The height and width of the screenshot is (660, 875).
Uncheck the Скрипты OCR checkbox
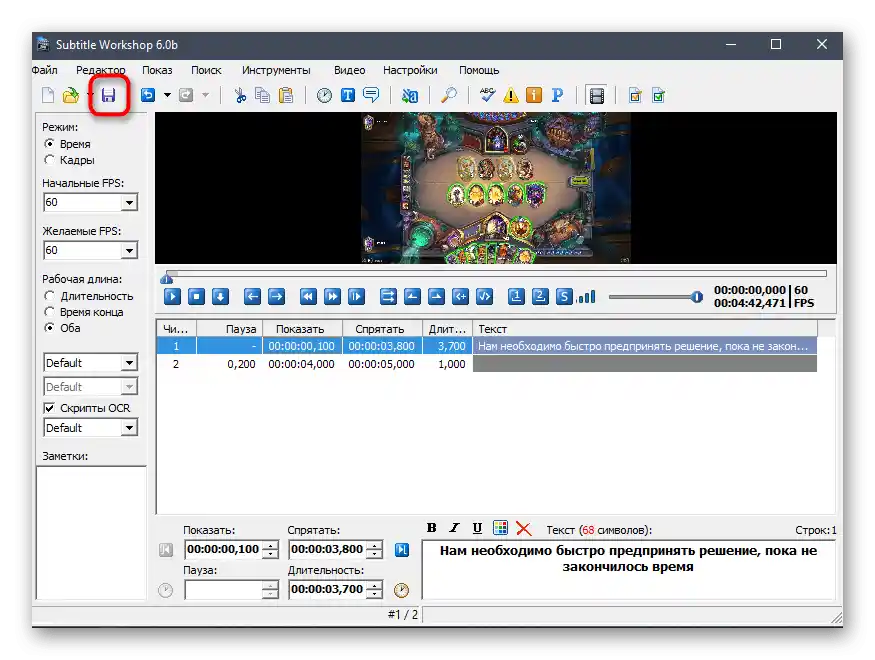tap(50, 408)
